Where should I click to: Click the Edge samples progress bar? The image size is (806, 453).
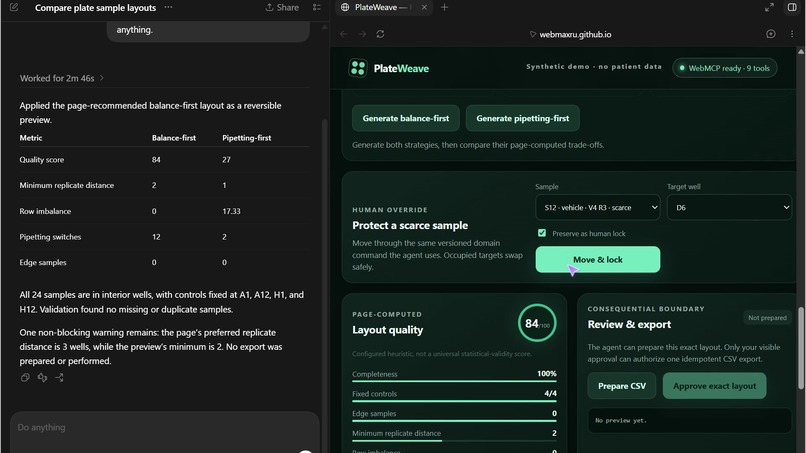pyautogui.click(x=454, y=421)
